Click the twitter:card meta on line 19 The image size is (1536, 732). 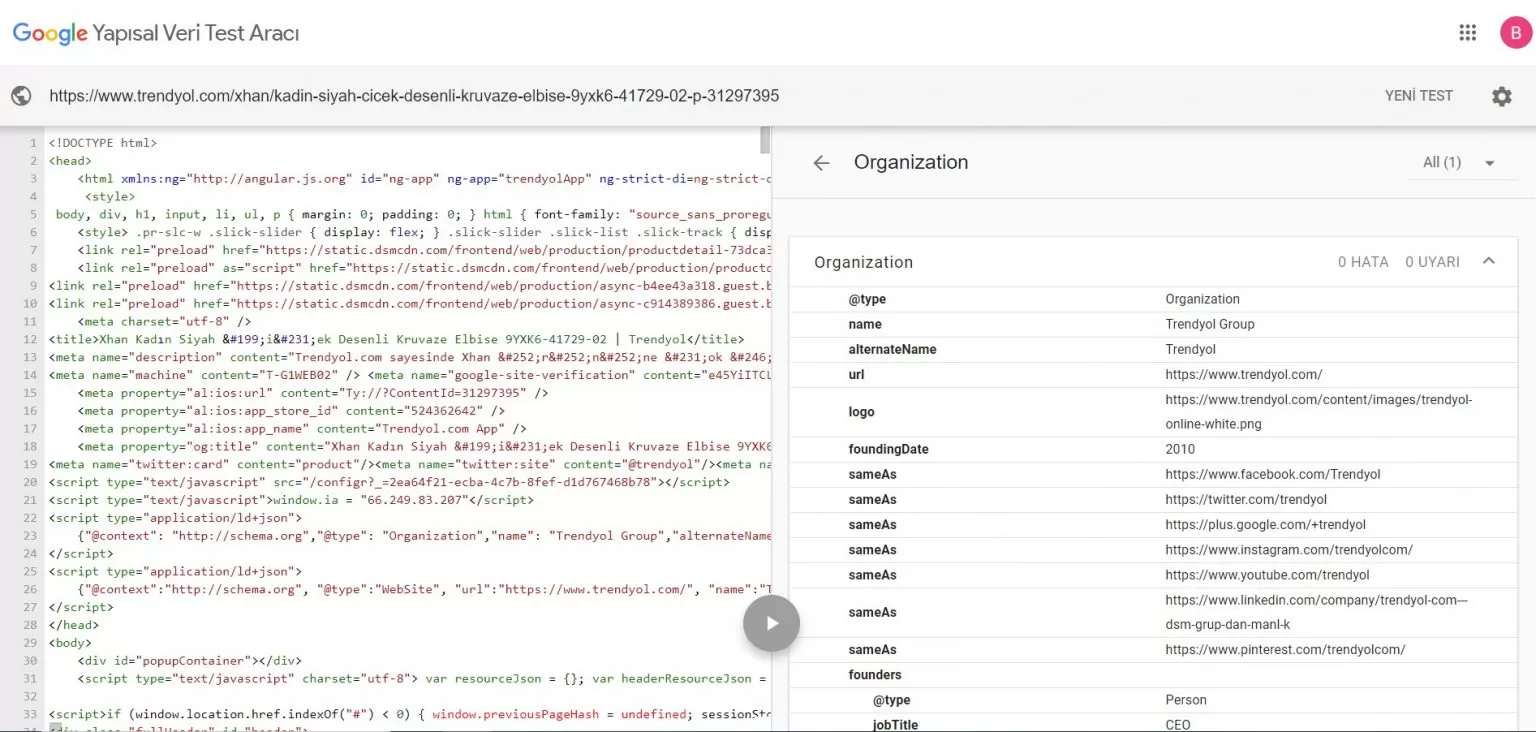(x=210, y=464)
